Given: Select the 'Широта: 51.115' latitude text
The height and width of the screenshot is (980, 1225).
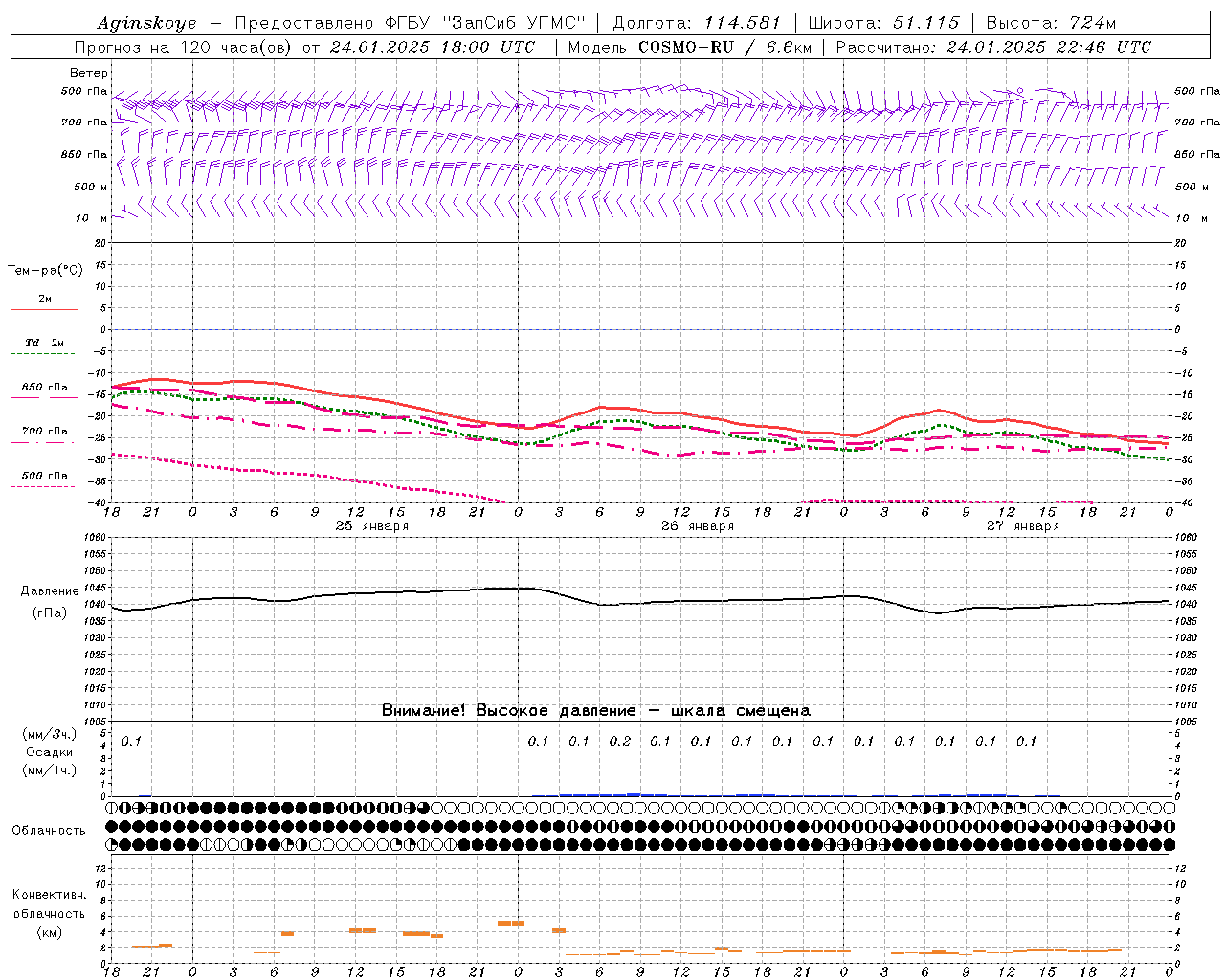Looking at the screenshot, I should coord(883,23).
